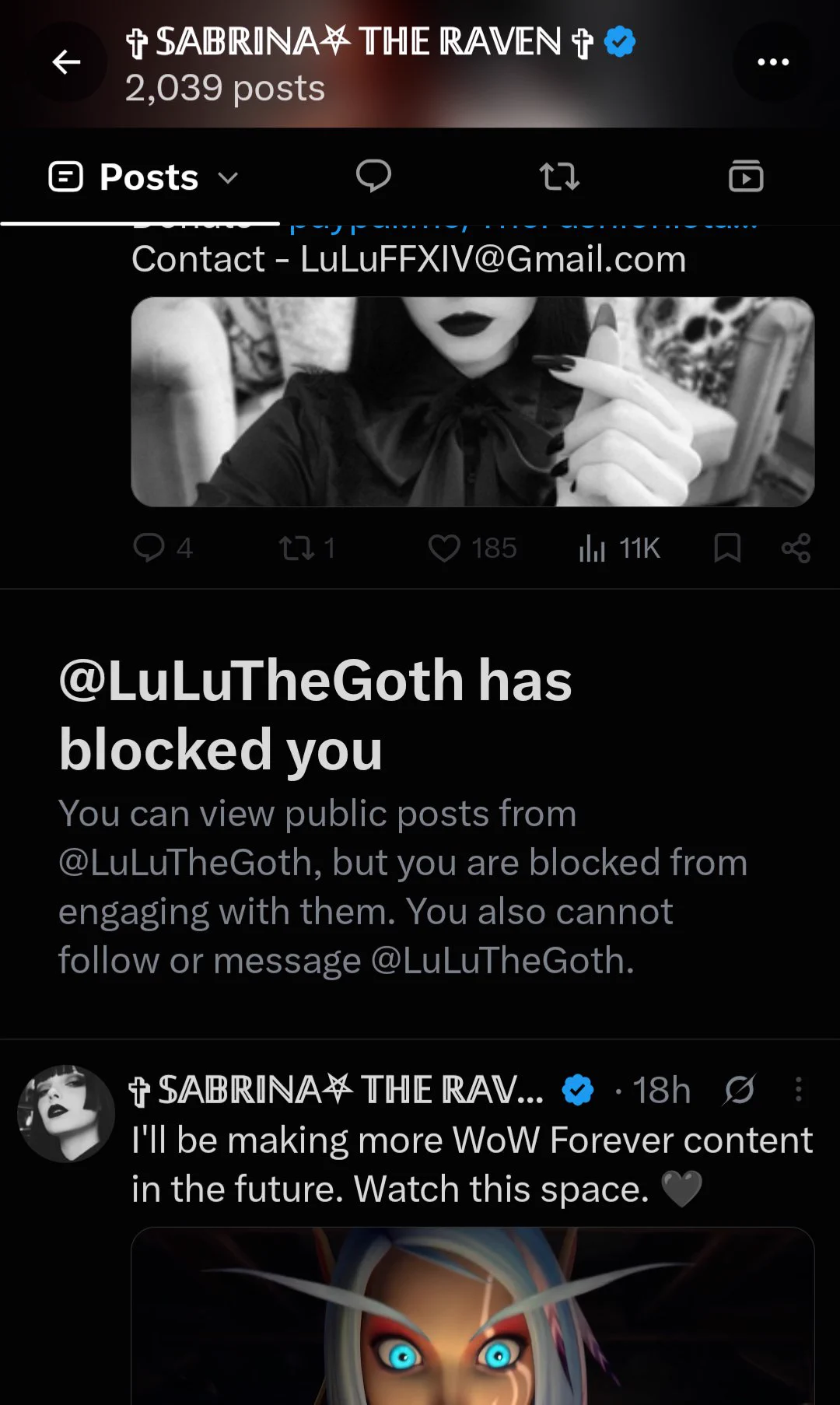Open black-and-white goth photo

(473, 401)
